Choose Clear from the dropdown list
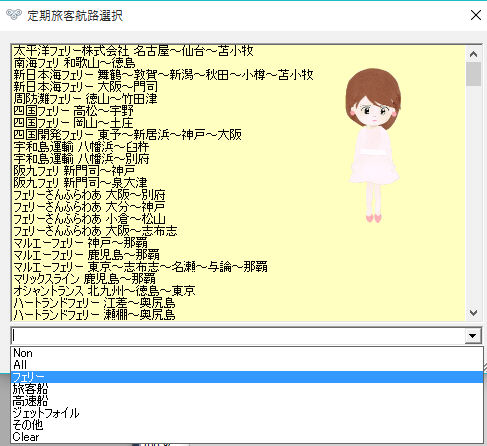This screenshot has height=446, width=487. 247,437
